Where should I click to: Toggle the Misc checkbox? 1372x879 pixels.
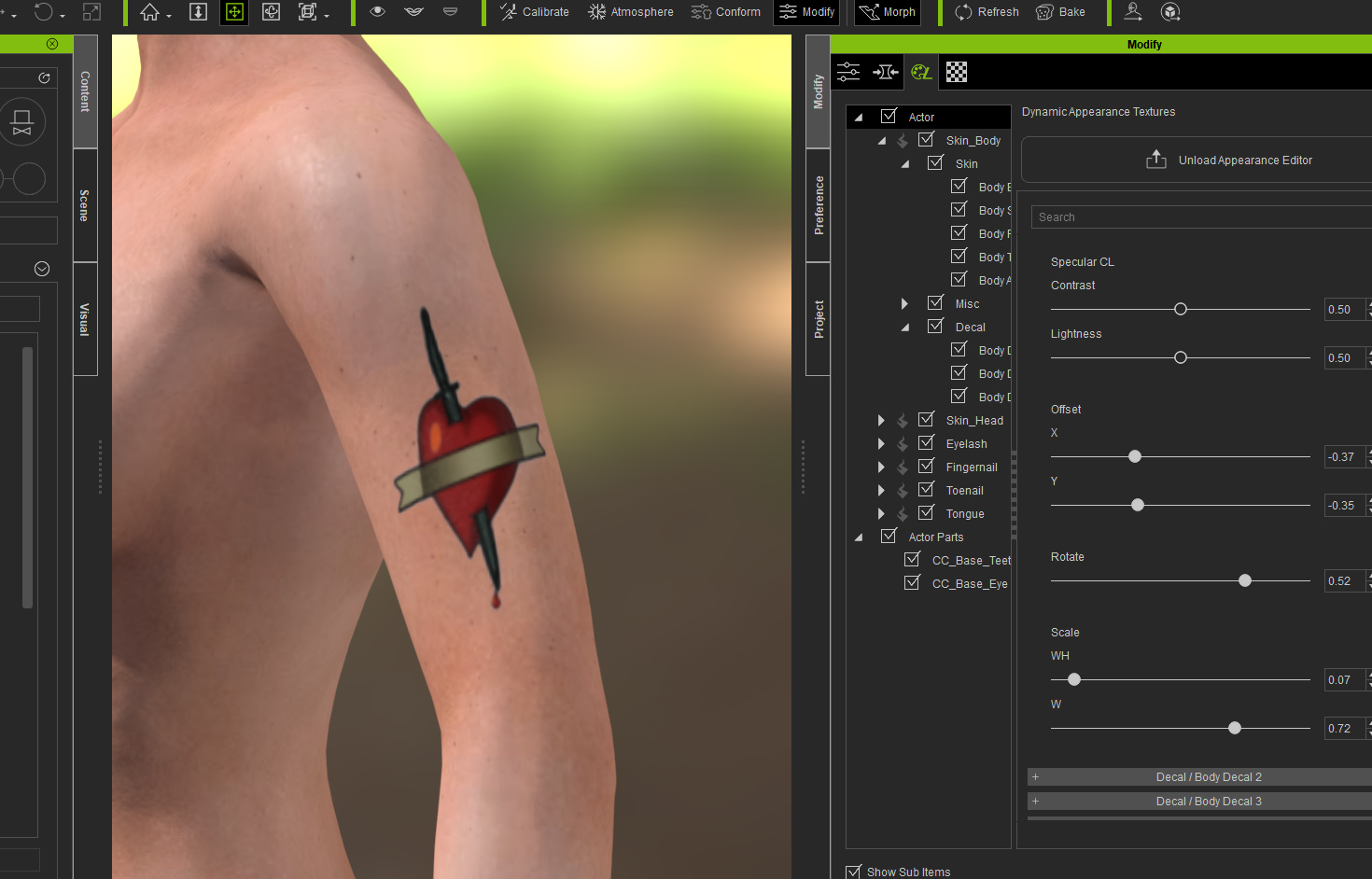pos(935,302)
